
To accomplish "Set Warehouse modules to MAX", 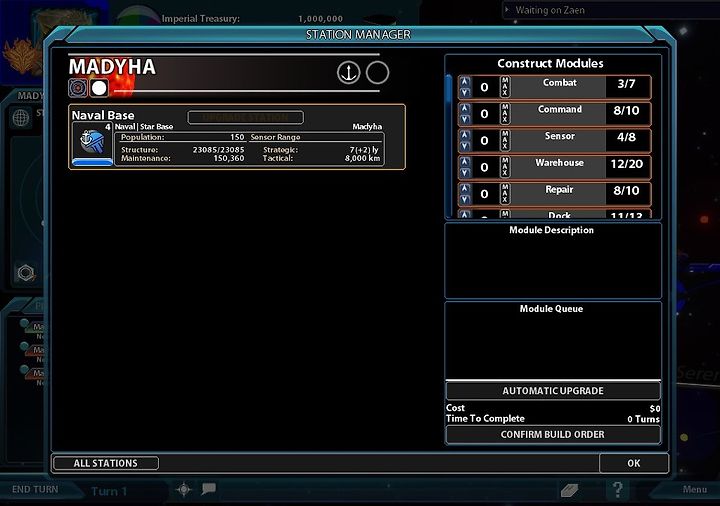I will pyautogui.click(x=505, y=167).
